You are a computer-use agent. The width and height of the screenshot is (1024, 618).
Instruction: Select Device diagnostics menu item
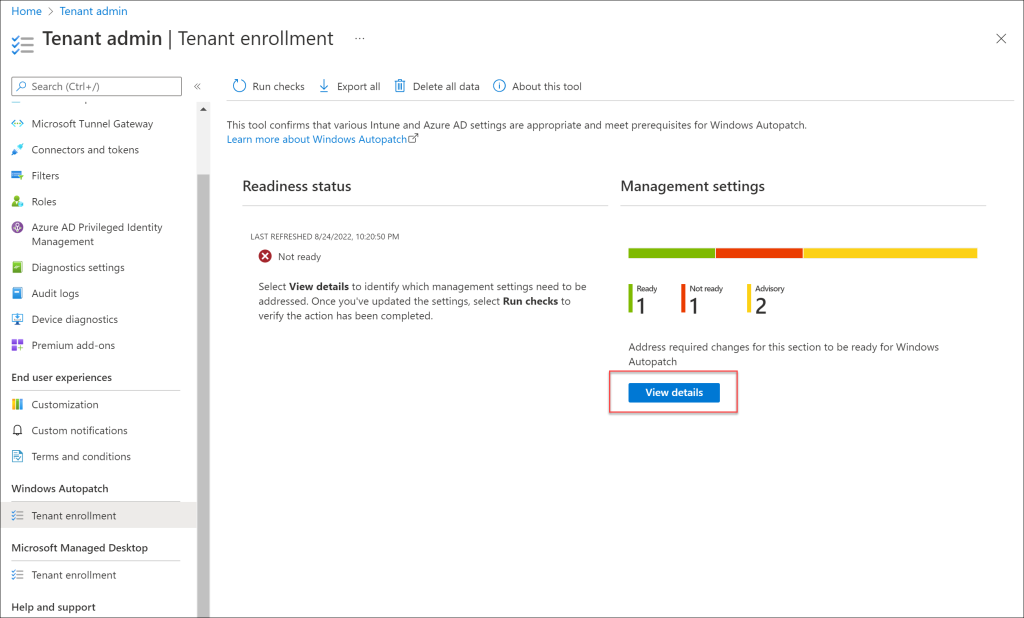[x=74, y=319]
